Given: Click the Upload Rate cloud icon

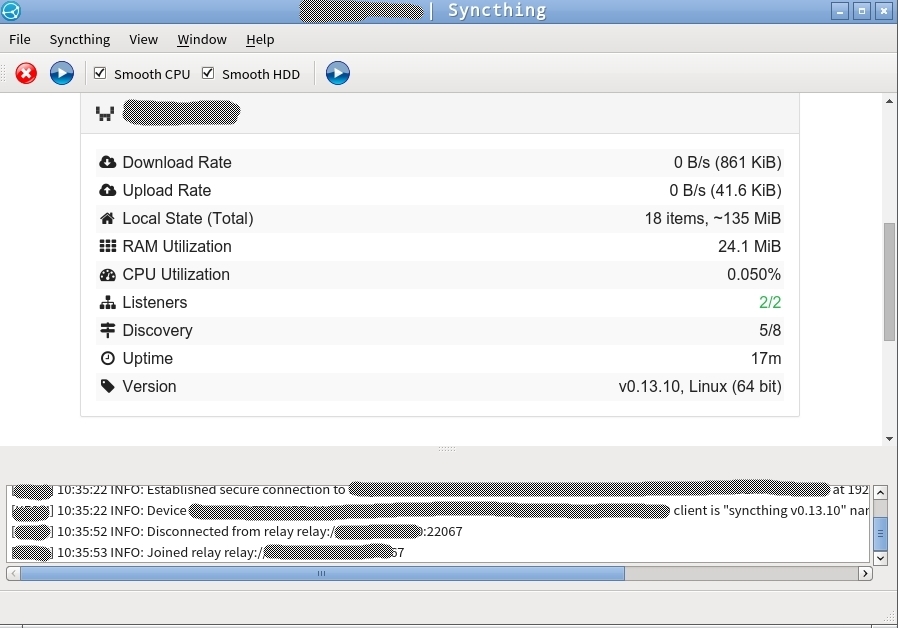Looking at the screenshot, I should pos(107,190).
